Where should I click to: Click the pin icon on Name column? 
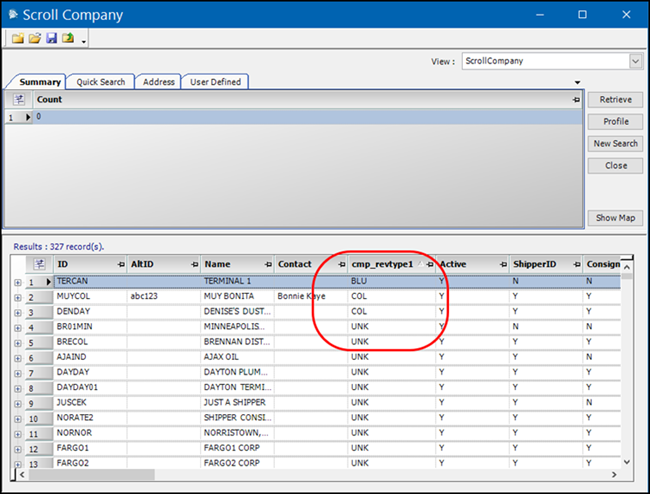point(266,265)
